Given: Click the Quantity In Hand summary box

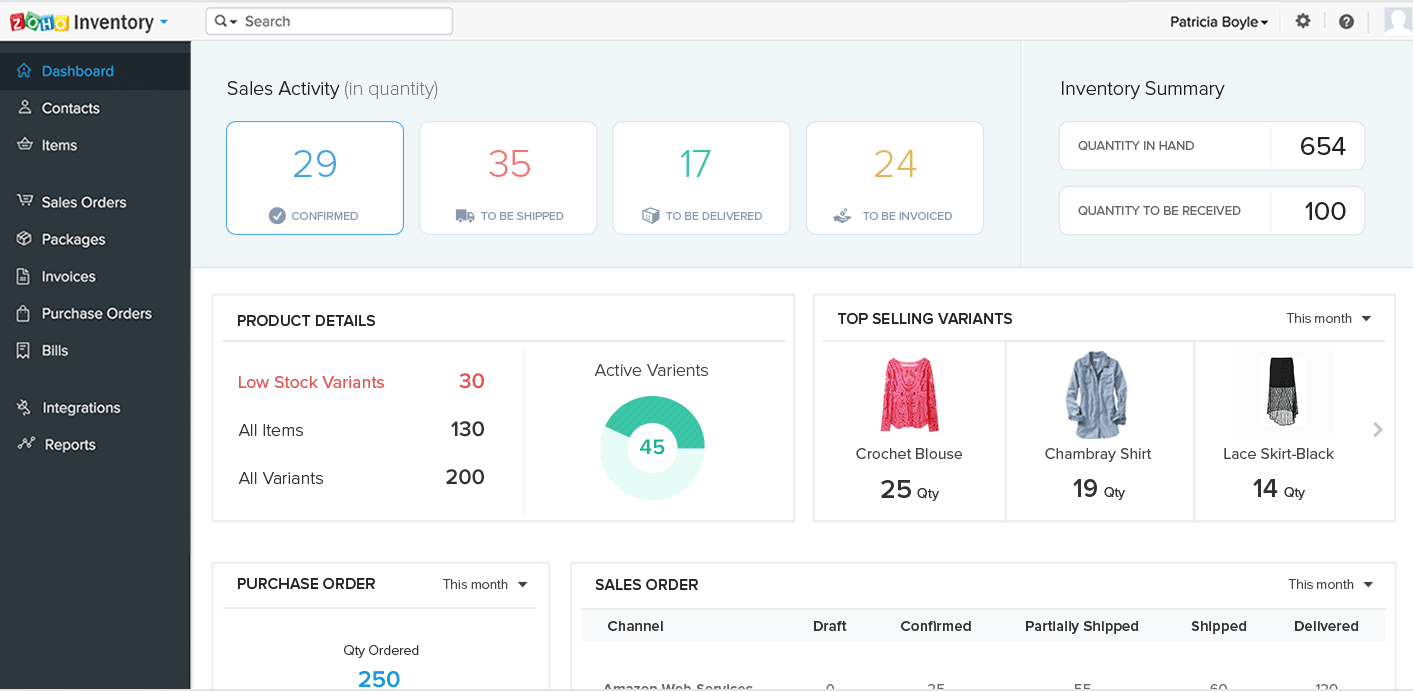Looking at the screenshot, I should [x=1211, y=146].
